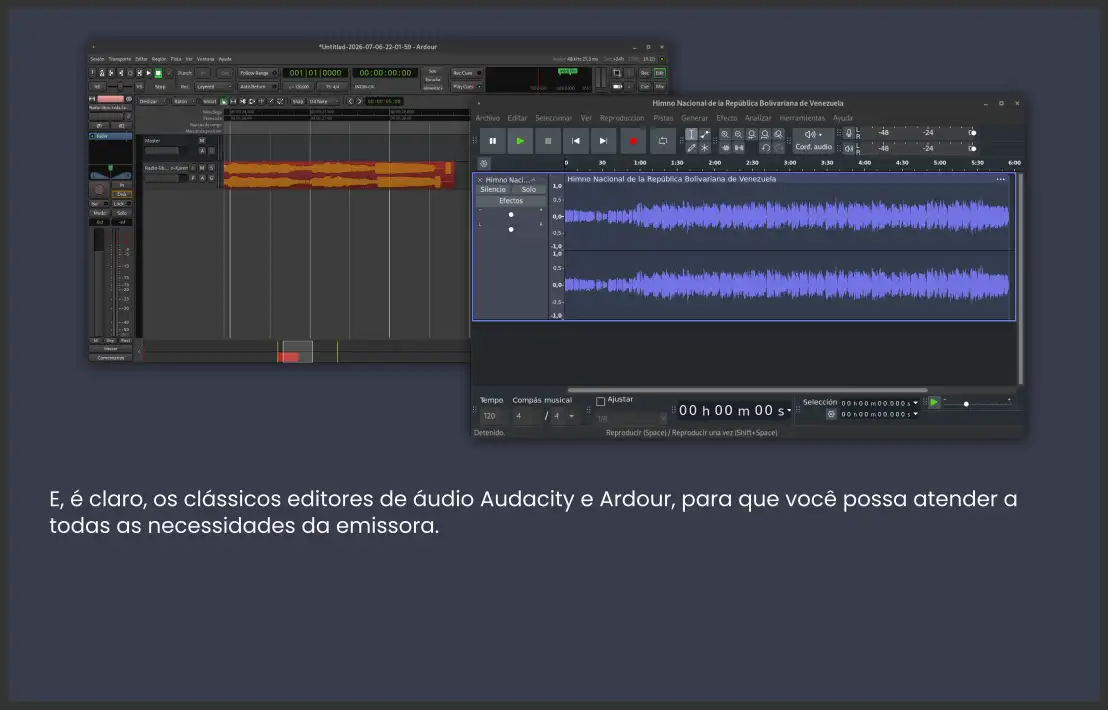This screenshot has width=1108, height=710.
Task: Select the Selection (I-beam) tool in Audacity
Action: [x=691, y=134]
